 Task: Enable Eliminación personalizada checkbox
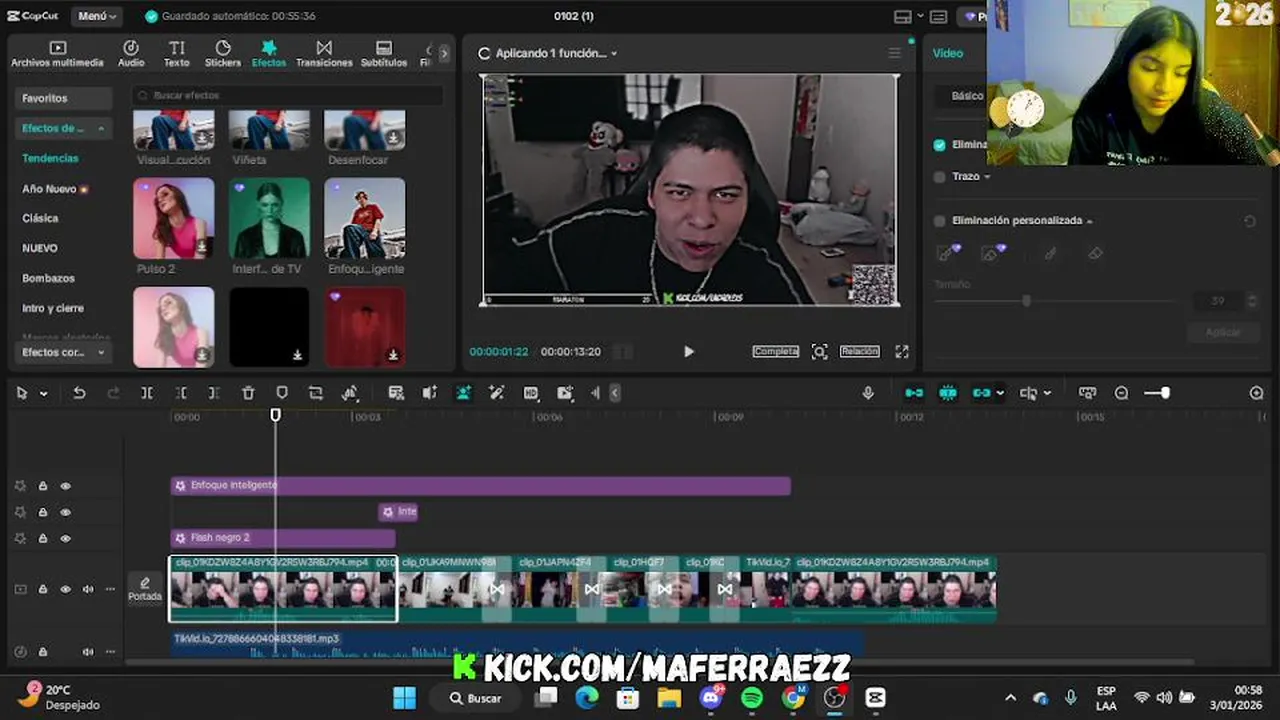coord(939,221)
